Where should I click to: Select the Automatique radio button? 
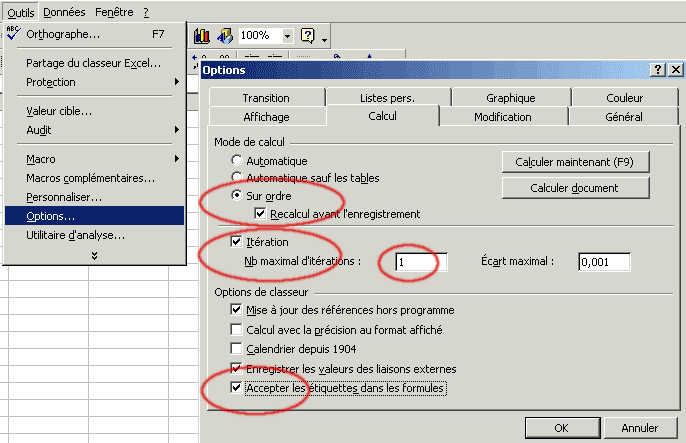[237, 160]
